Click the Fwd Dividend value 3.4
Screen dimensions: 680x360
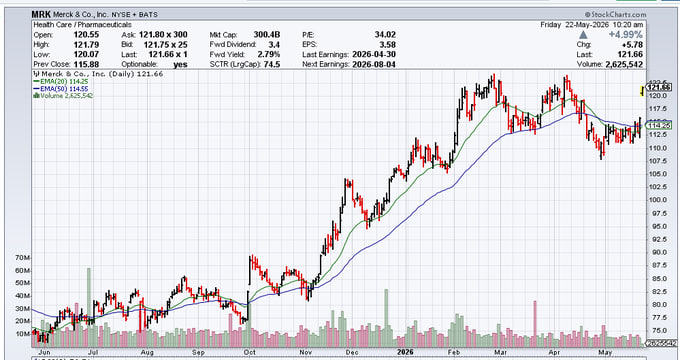coord(274,45)
